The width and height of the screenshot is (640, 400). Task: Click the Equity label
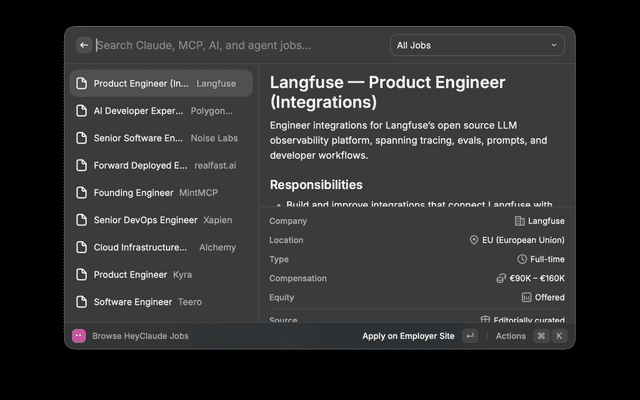click(x=281, y=298)
